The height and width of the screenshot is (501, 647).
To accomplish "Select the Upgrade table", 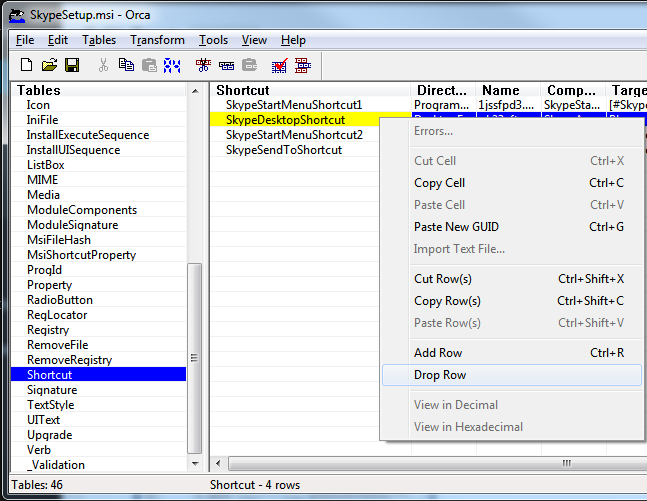I will tap(99, 435).
